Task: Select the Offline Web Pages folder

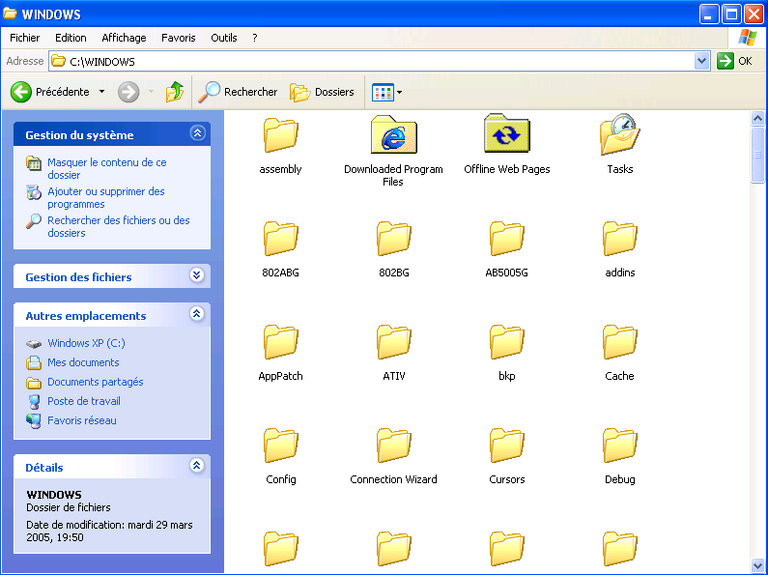Action: point(507,144)
